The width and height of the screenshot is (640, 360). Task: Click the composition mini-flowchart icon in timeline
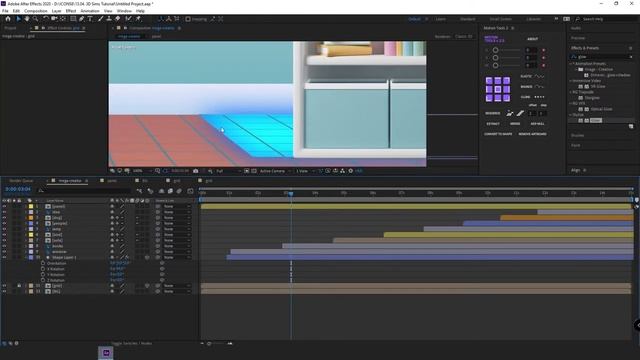coord(140,191)
